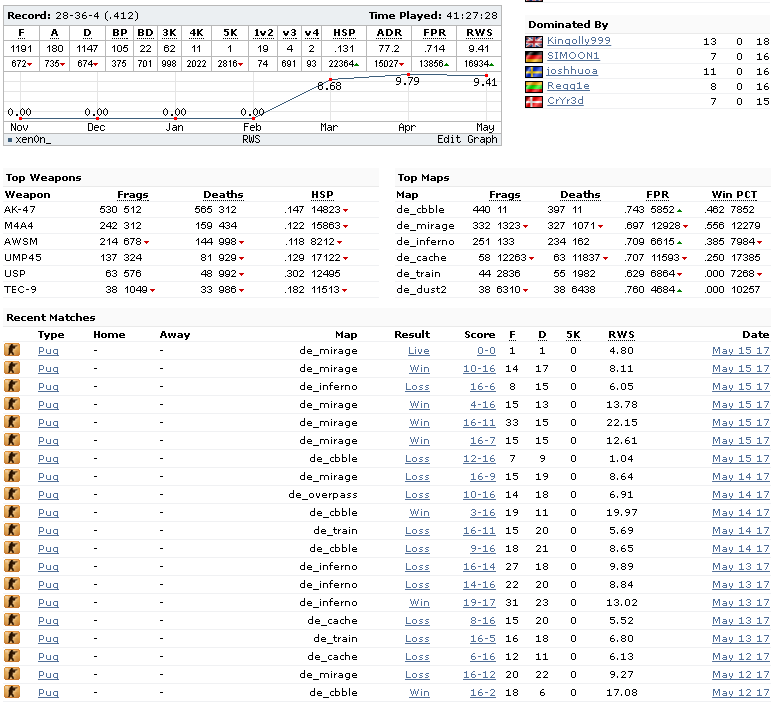Open the Pug link in the de_overpass row
The width and height of the screenshot is (777, 714).
tap(48, 495)
